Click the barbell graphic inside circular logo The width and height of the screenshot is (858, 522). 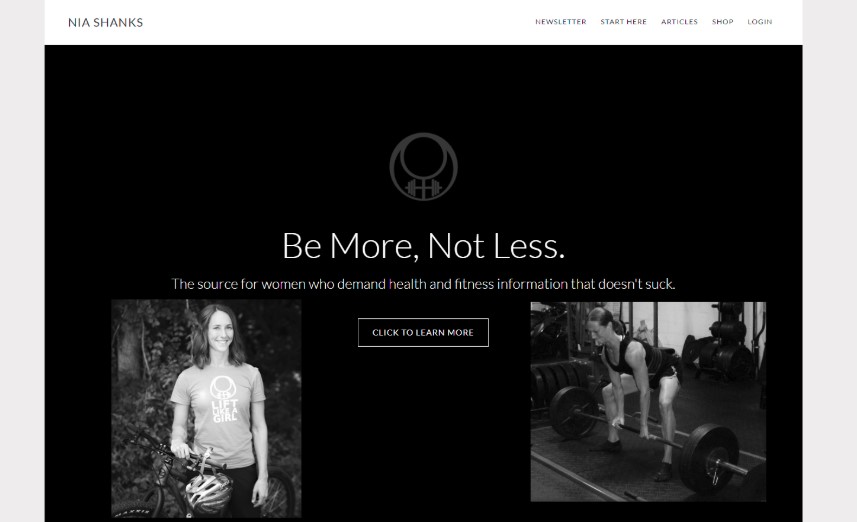424,189
